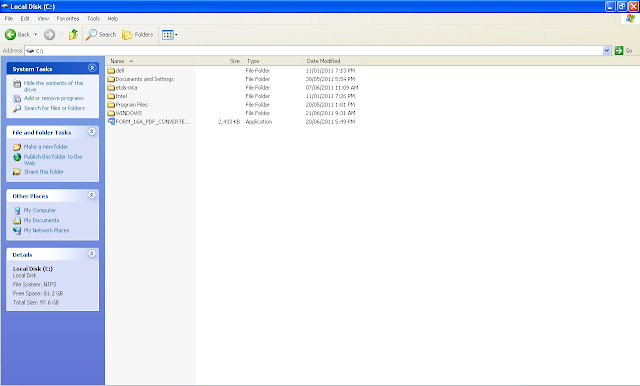The image size is (640, 386).
Task: Collapse the Other Places panel
Action: (x=92, y=195)
